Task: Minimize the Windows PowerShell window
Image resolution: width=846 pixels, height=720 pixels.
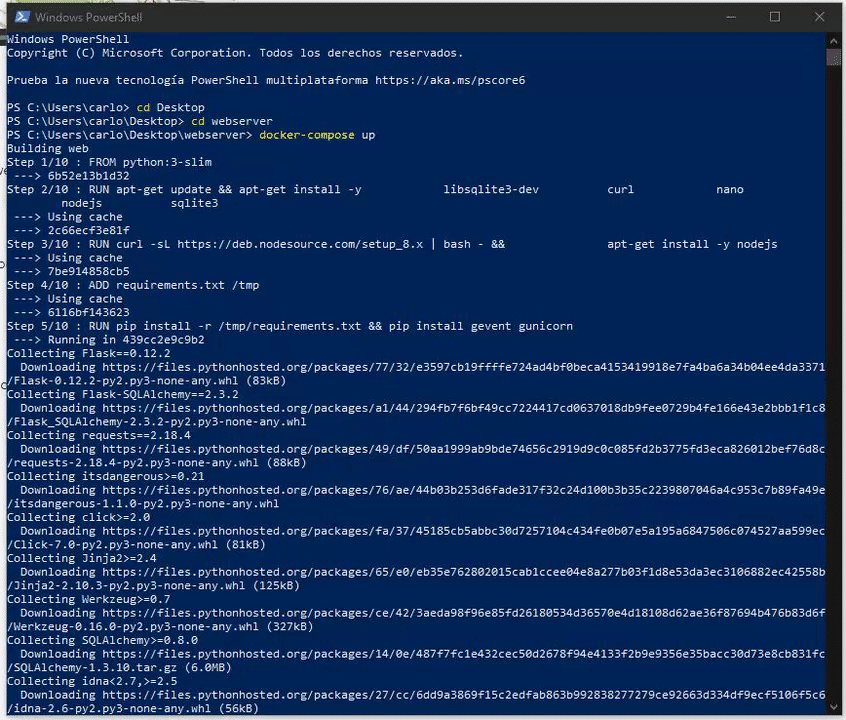Action: pos(731,17)
